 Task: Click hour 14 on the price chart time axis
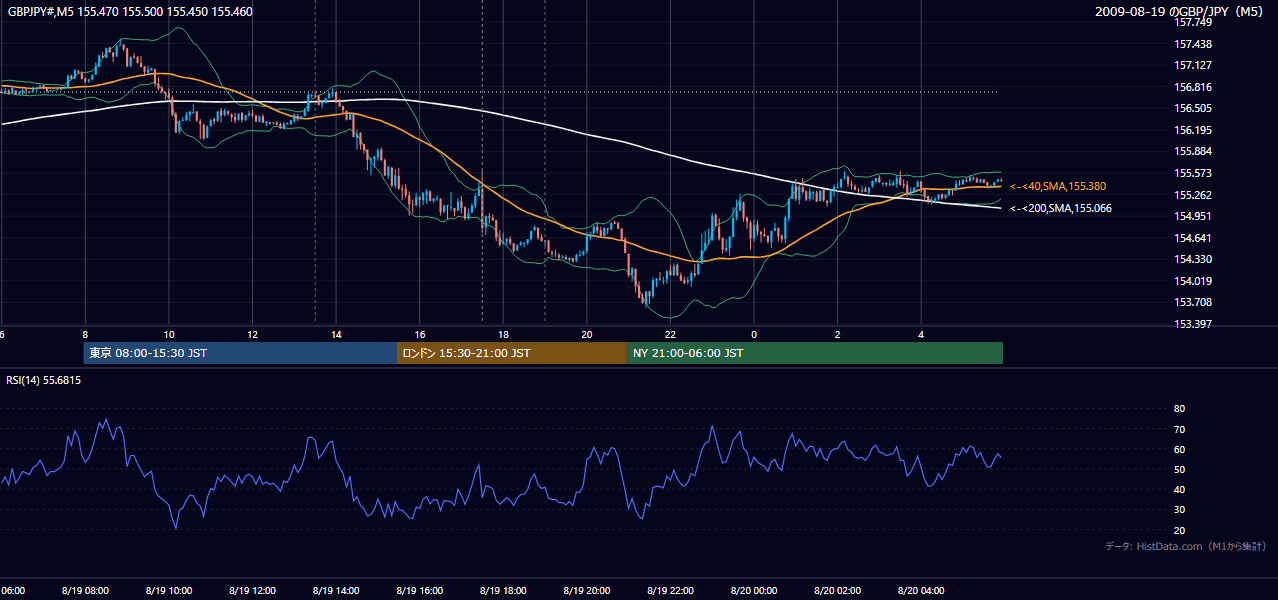pyautogui.click(x=336, y=334)
